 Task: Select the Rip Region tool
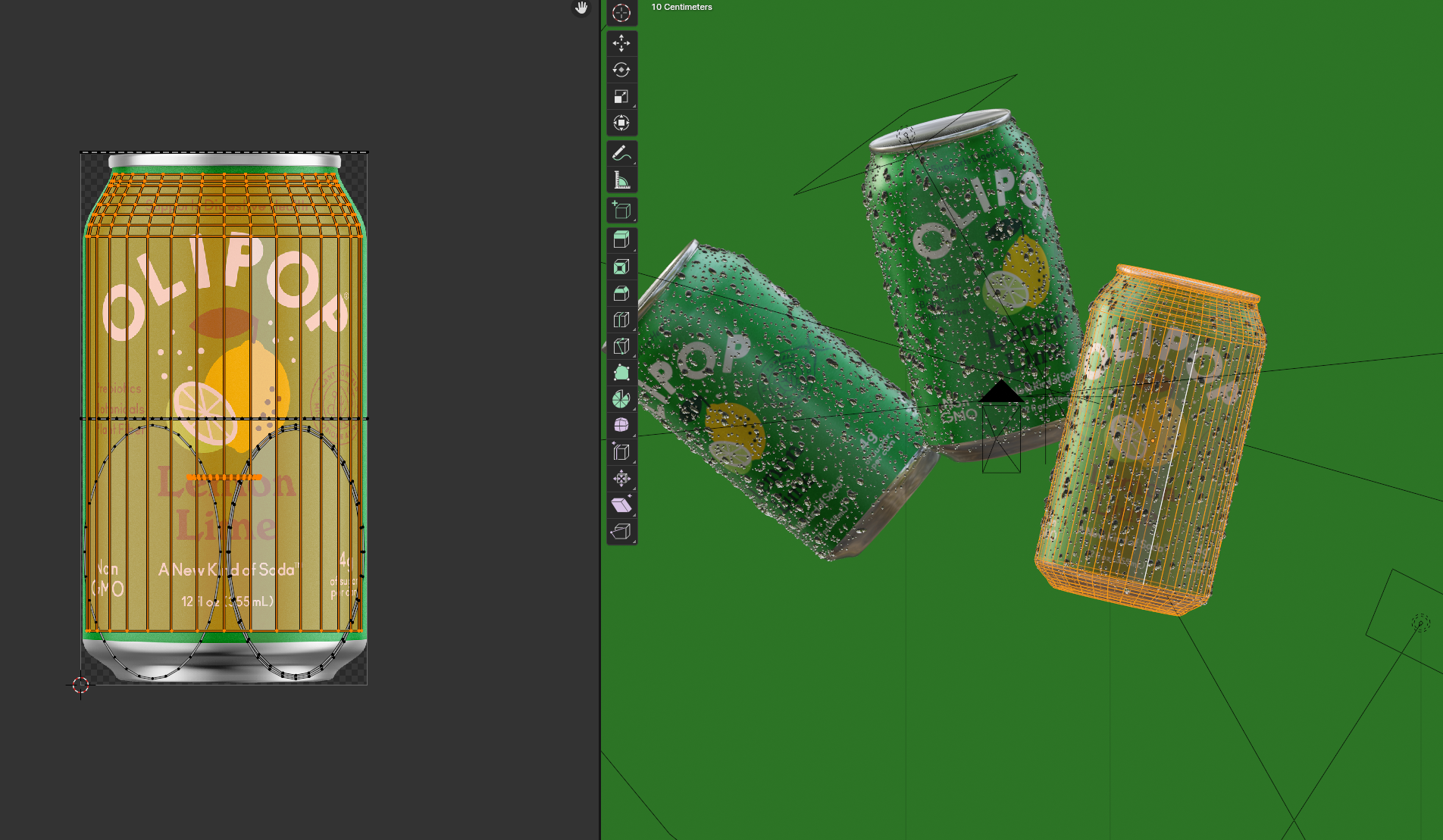[x=621, y=532]
